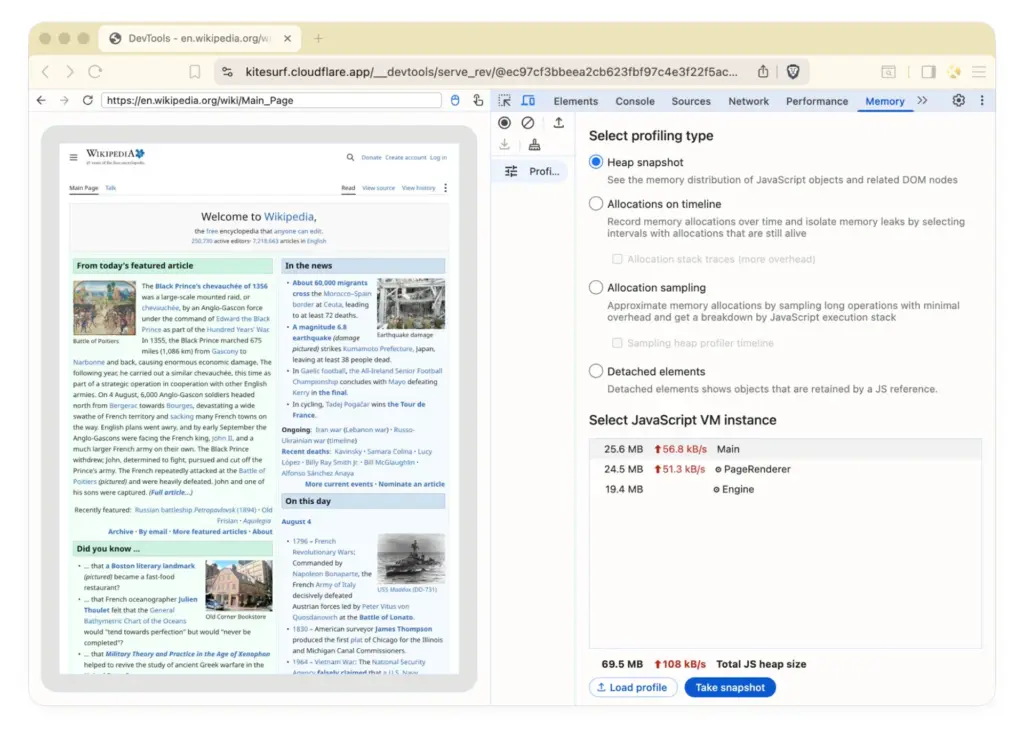Click the Take snapshot button

(x=729, y=687)
